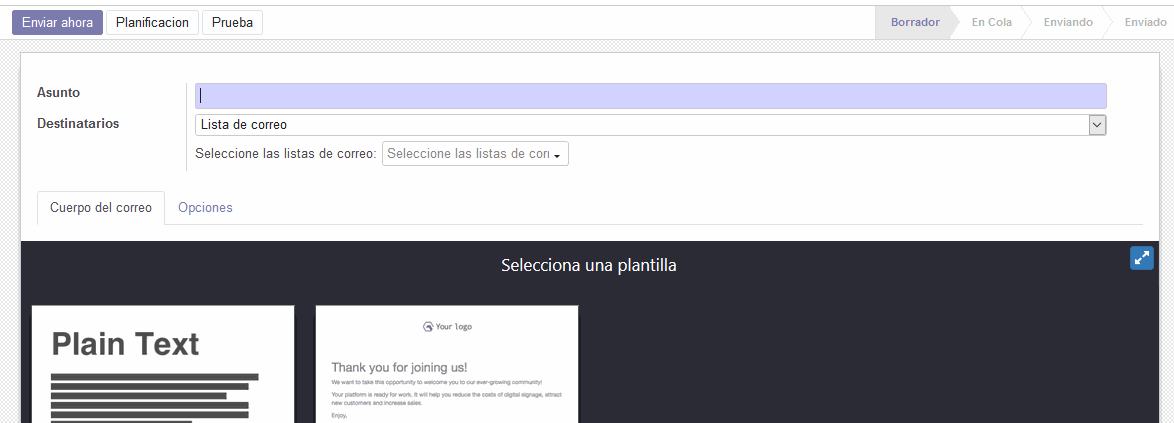
Task: Click the Enviado status stage
Action: (1144, 22)
